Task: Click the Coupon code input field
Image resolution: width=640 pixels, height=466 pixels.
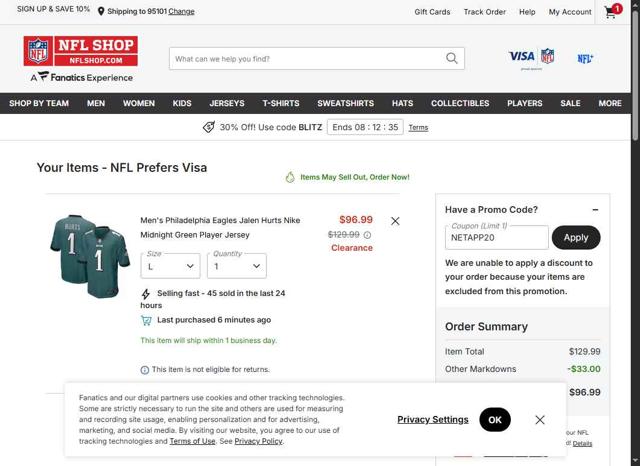Action: click(496, 238)
